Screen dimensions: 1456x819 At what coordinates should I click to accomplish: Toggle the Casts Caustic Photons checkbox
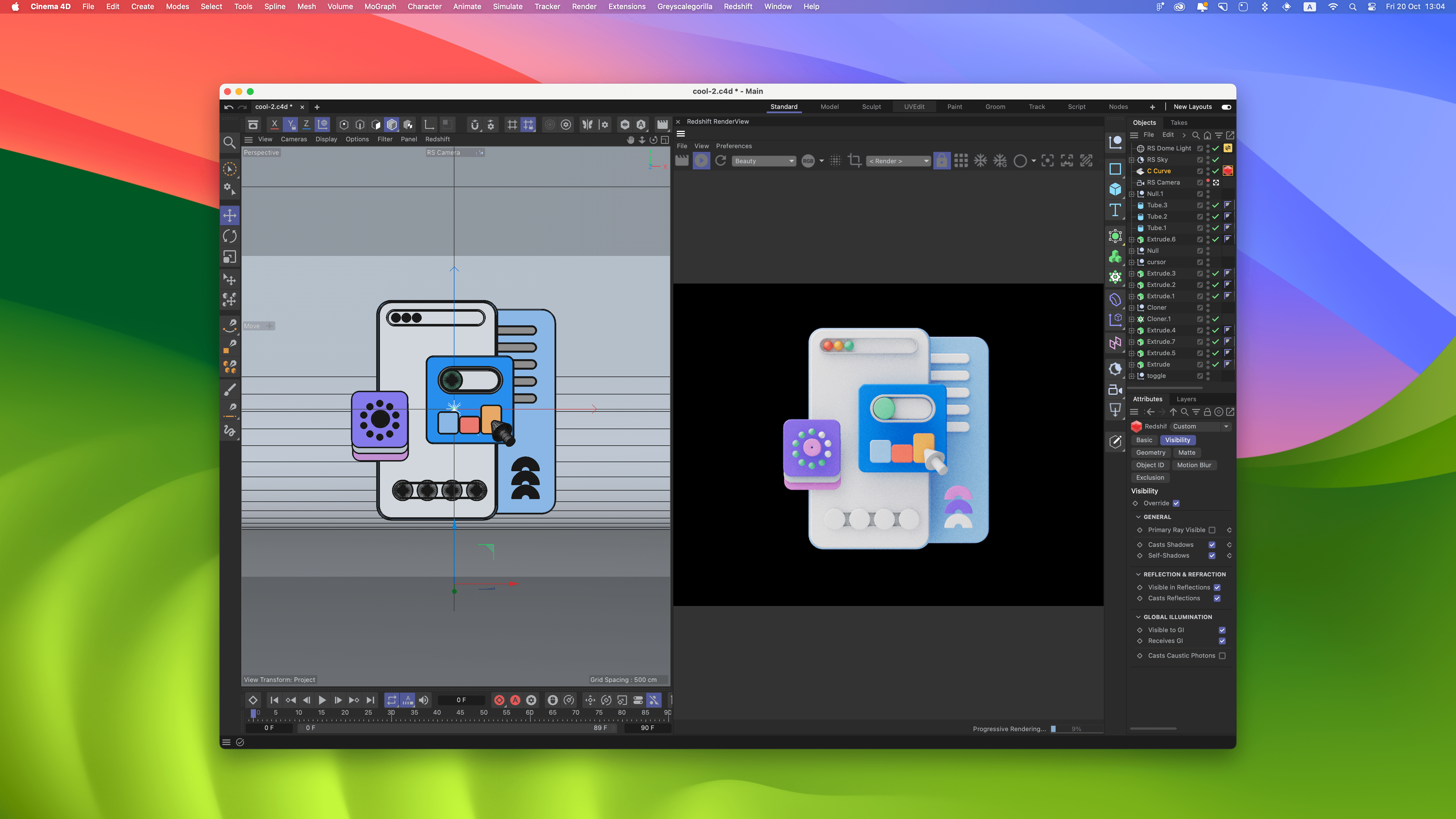point(1222,656)
